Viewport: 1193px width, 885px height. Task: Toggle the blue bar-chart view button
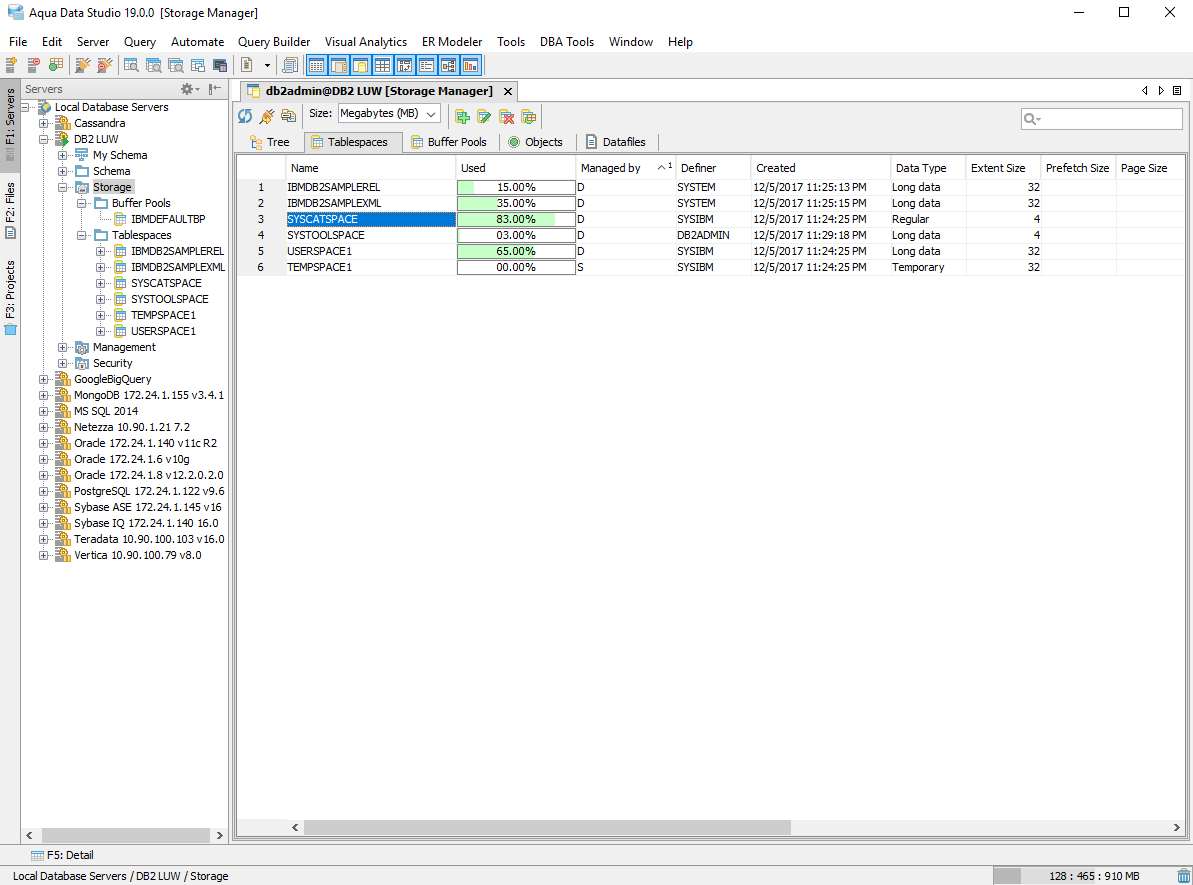point(471,65)
